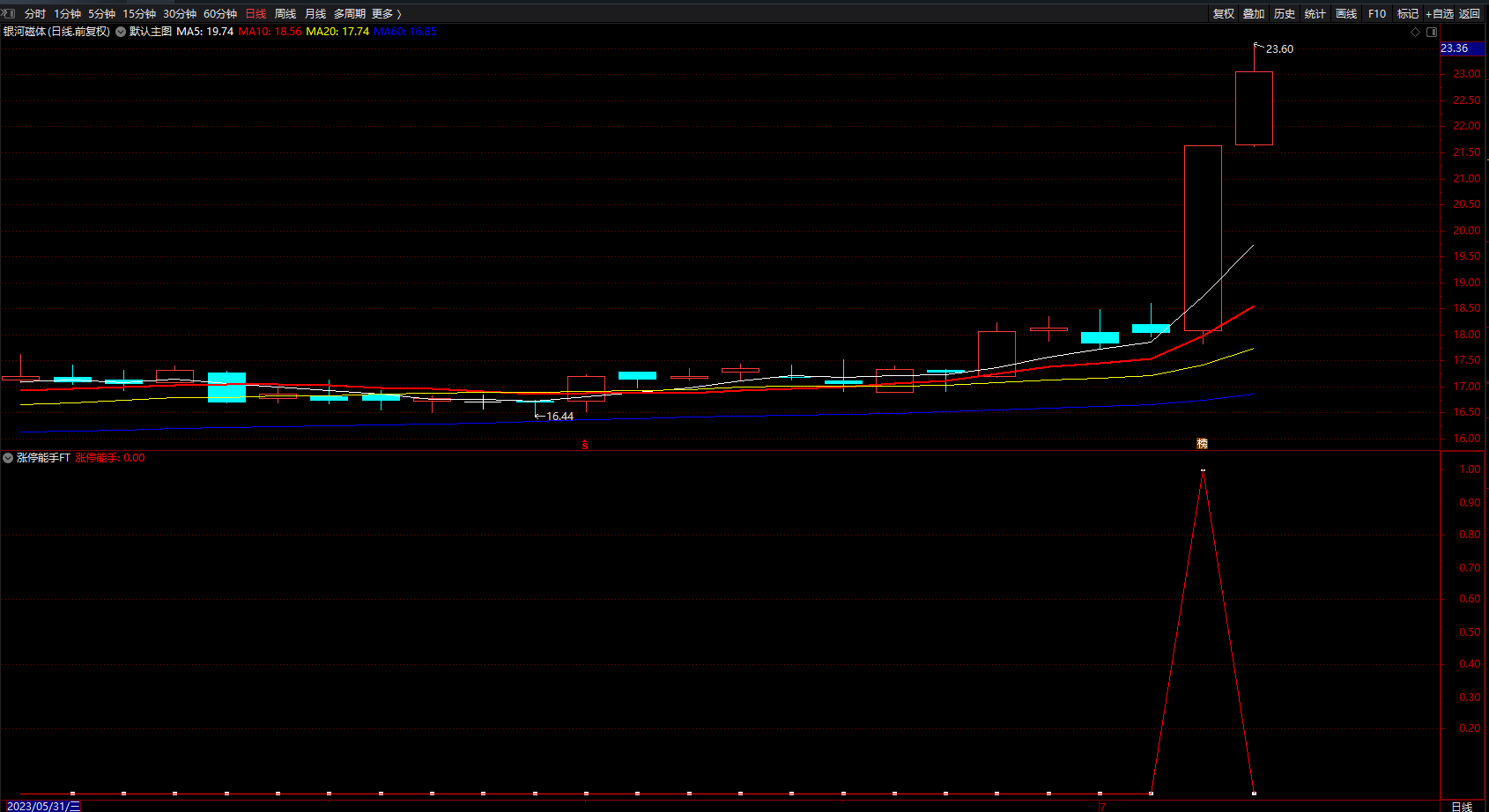
Task: Toggle the right side panel icon
Action: pyautogui.click(x=1432, y=32)
